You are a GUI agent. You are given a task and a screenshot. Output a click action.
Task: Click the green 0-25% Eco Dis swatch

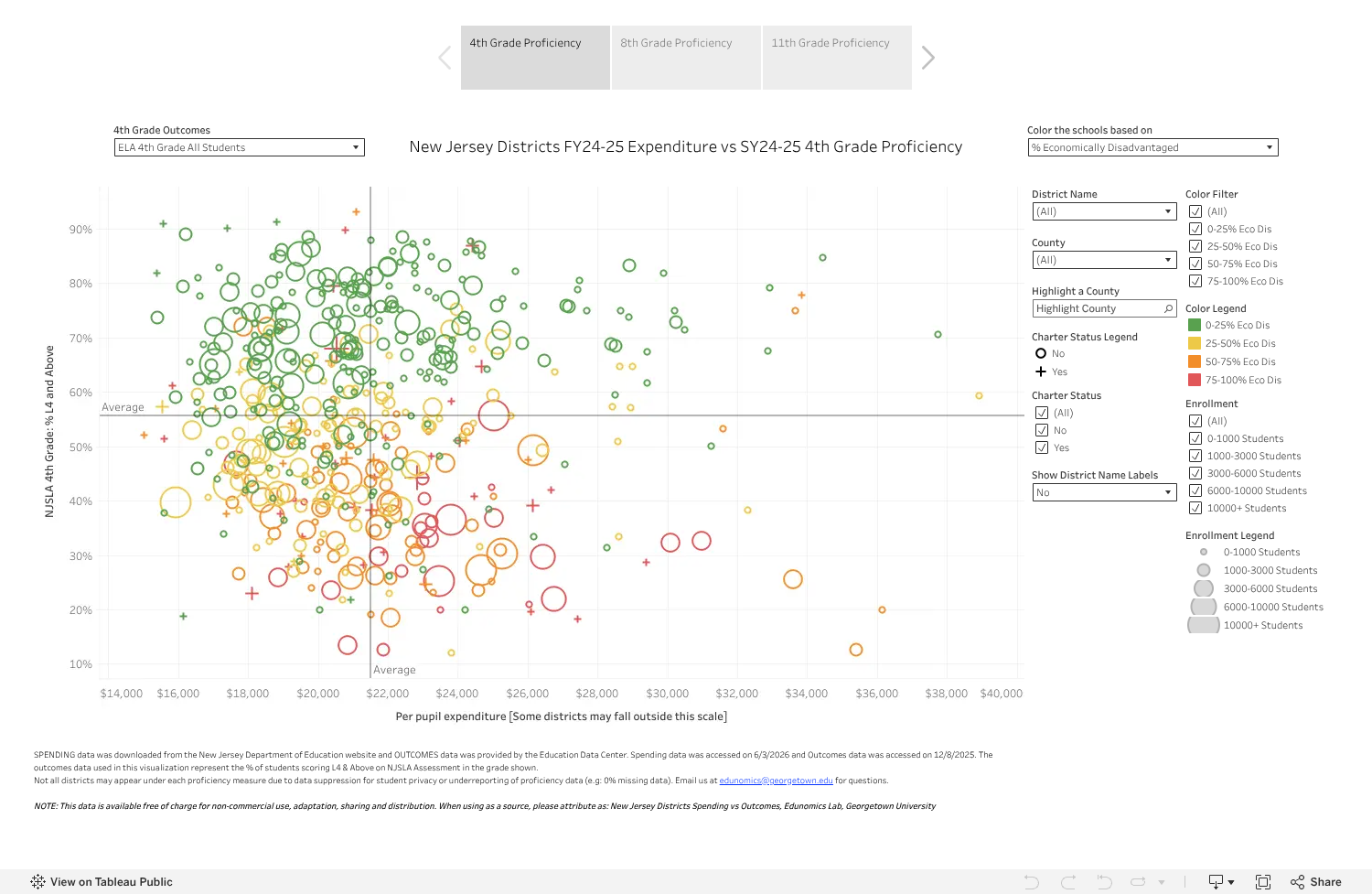tap(1194, 325)
